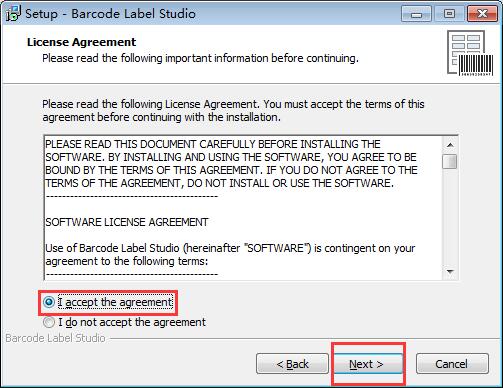Close the setup window
The image size is (503, 388).
point(482,14)
